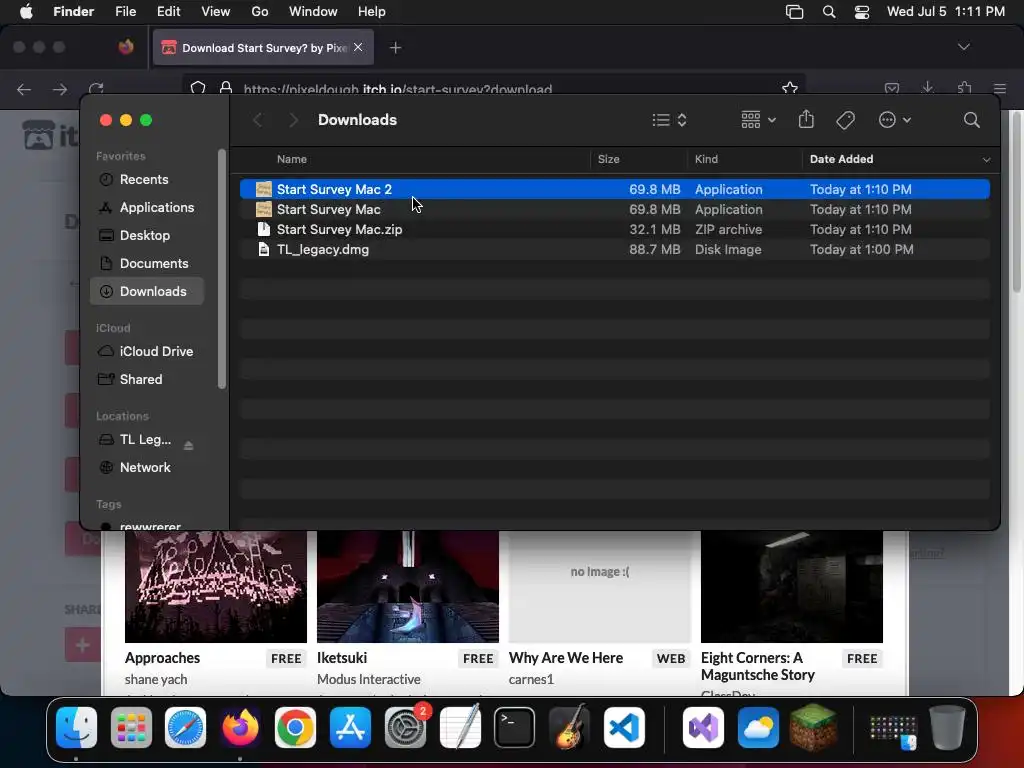
Task: Open the View menu
Action: tap(216, 12)
